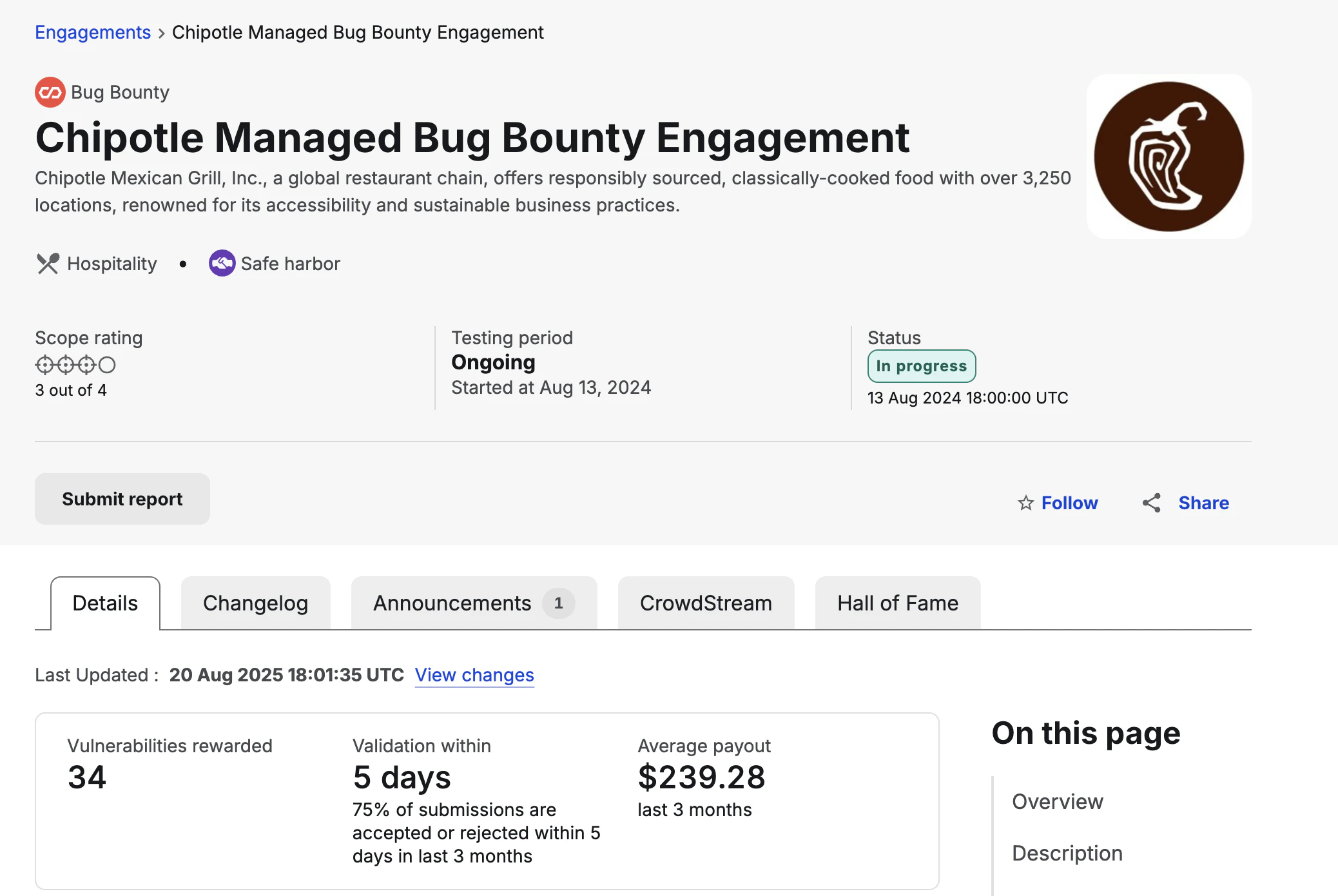Screen dimensions: 1338x896
Task: Click the red Bug Bounty program icon
Action: click(50, 92)
